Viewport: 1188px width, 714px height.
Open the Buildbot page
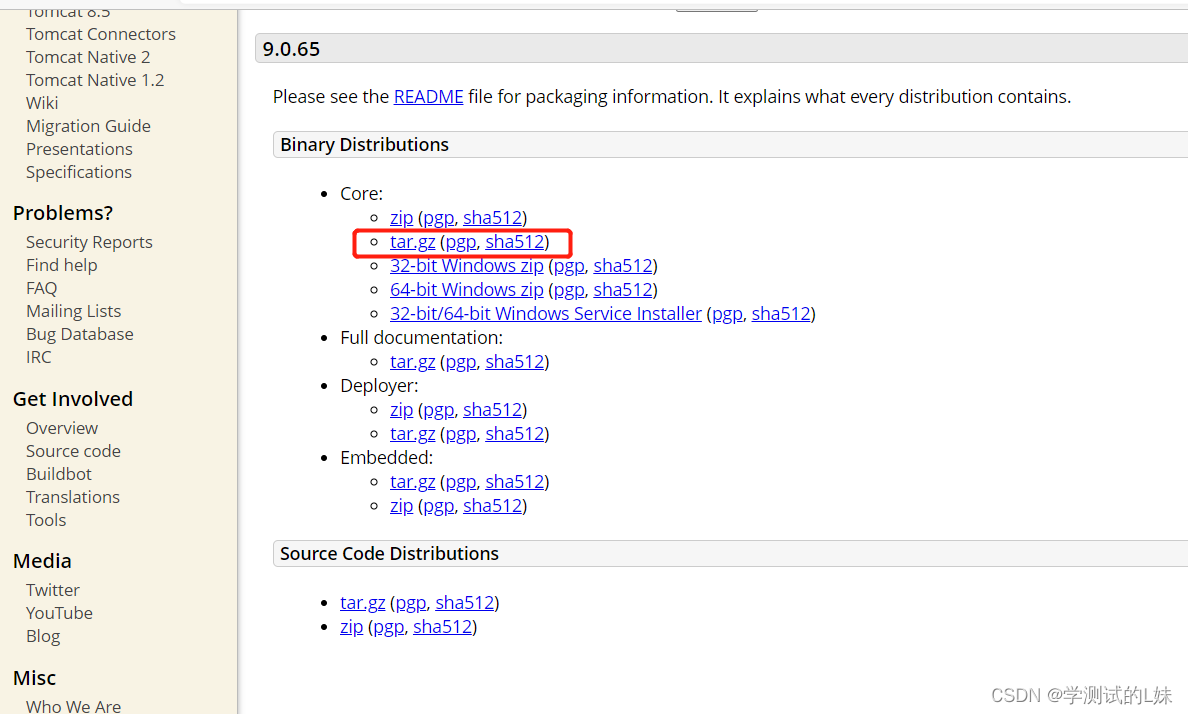point(58,474)
